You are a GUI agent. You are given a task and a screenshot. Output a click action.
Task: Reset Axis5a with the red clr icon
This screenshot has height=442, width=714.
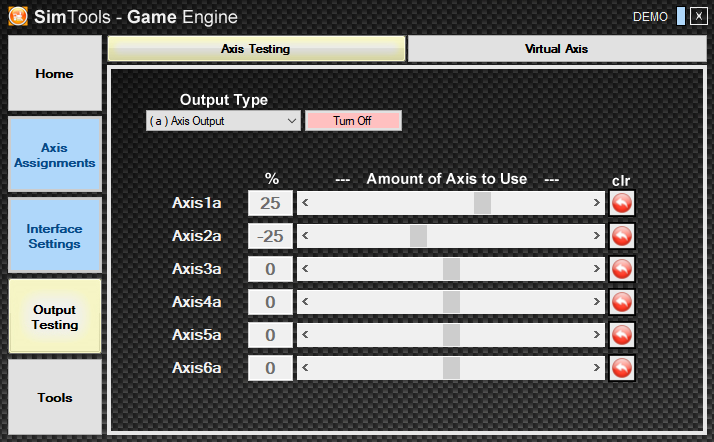coord(622,335)
